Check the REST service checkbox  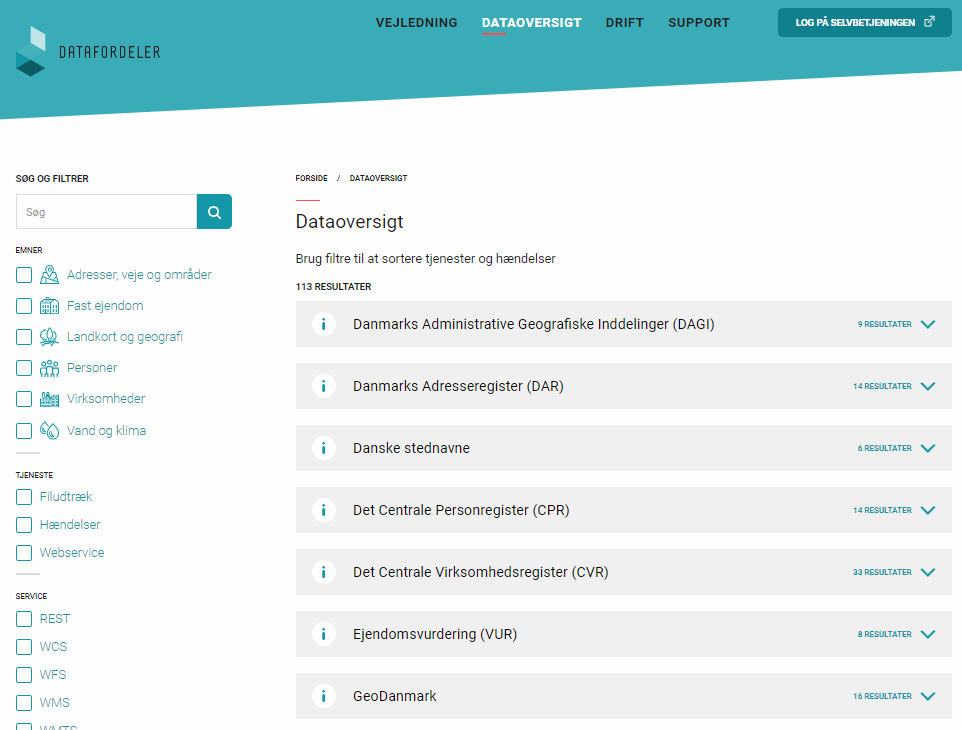(x=24, y=619)
